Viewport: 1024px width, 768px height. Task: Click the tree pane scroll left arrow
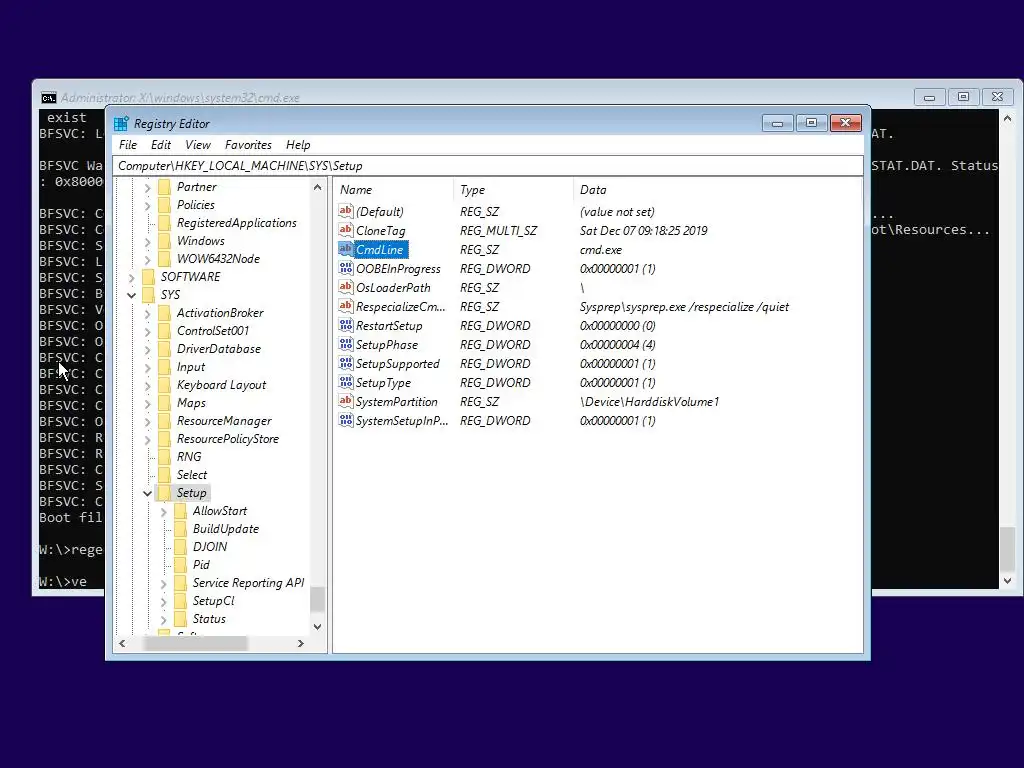pos(122,644)
